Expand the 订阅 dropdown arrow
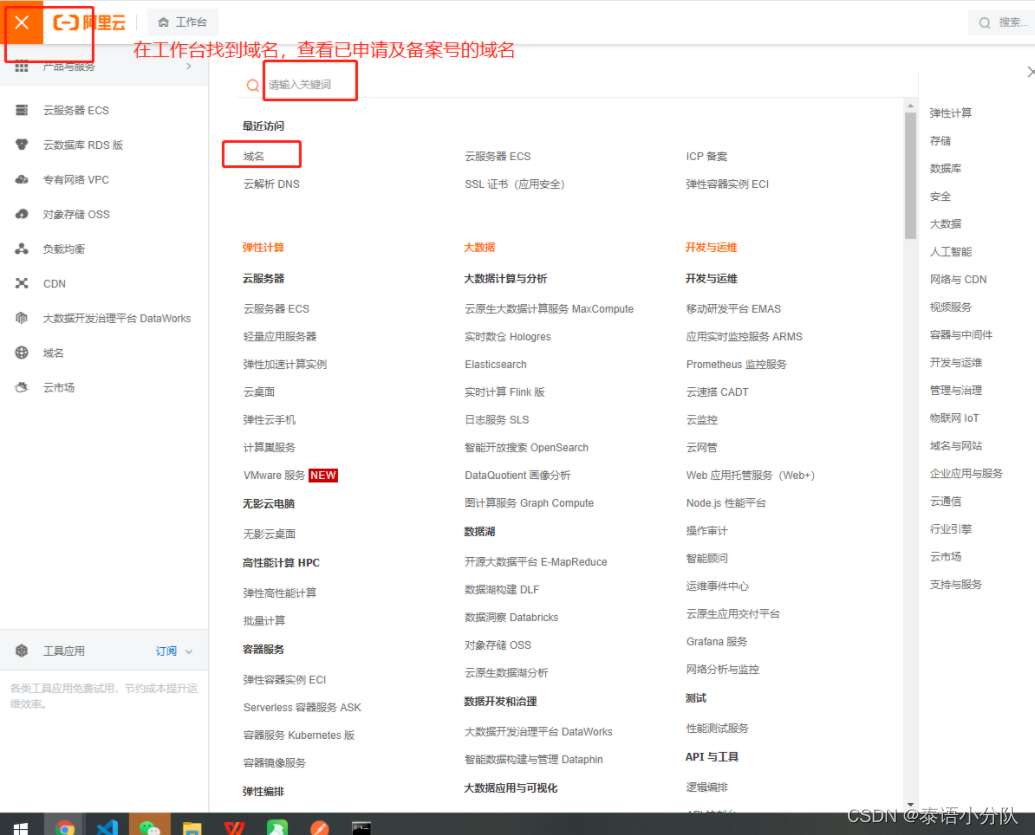 189,651
